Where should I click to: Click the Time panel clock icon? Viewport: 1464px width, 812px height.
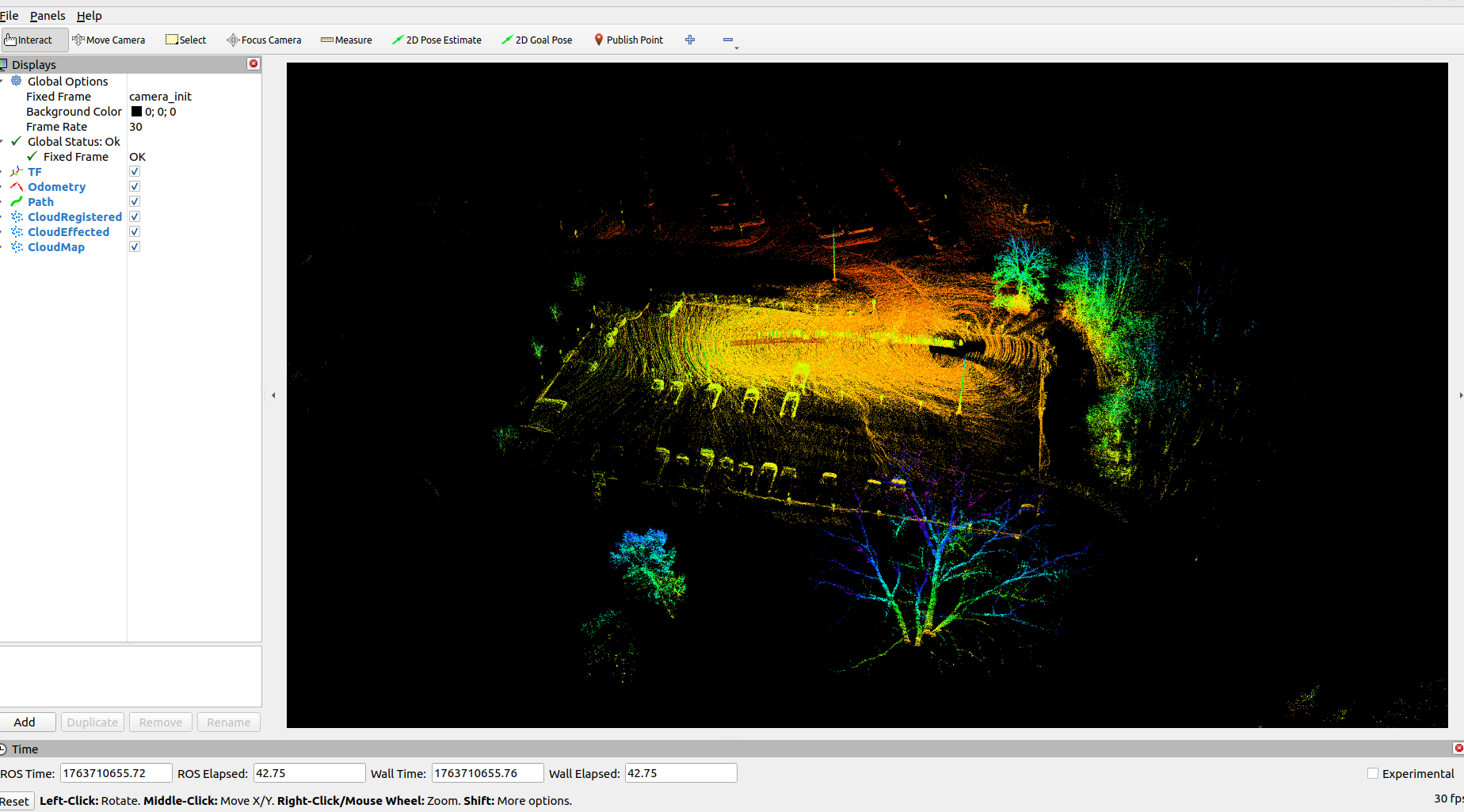(x=3, y=749)
